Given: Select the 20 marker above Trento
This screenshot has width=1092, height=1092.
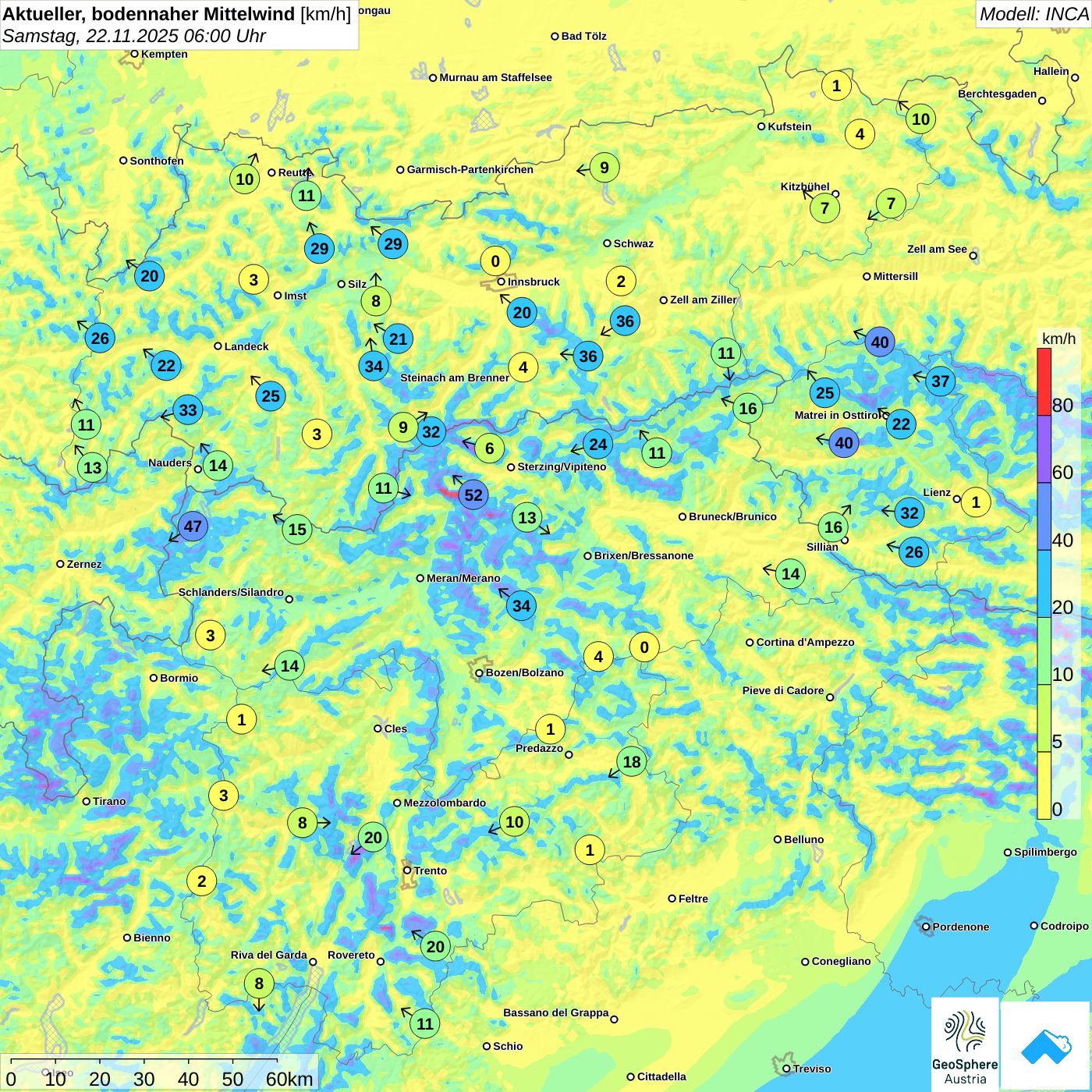Looking at the screenshot, I should point(374,838).
